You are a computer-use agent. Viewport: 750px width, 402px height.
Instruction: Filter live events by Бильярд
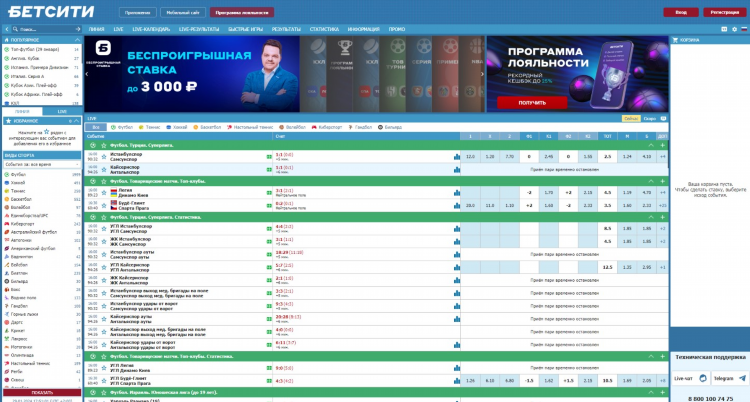coord(390,127)
